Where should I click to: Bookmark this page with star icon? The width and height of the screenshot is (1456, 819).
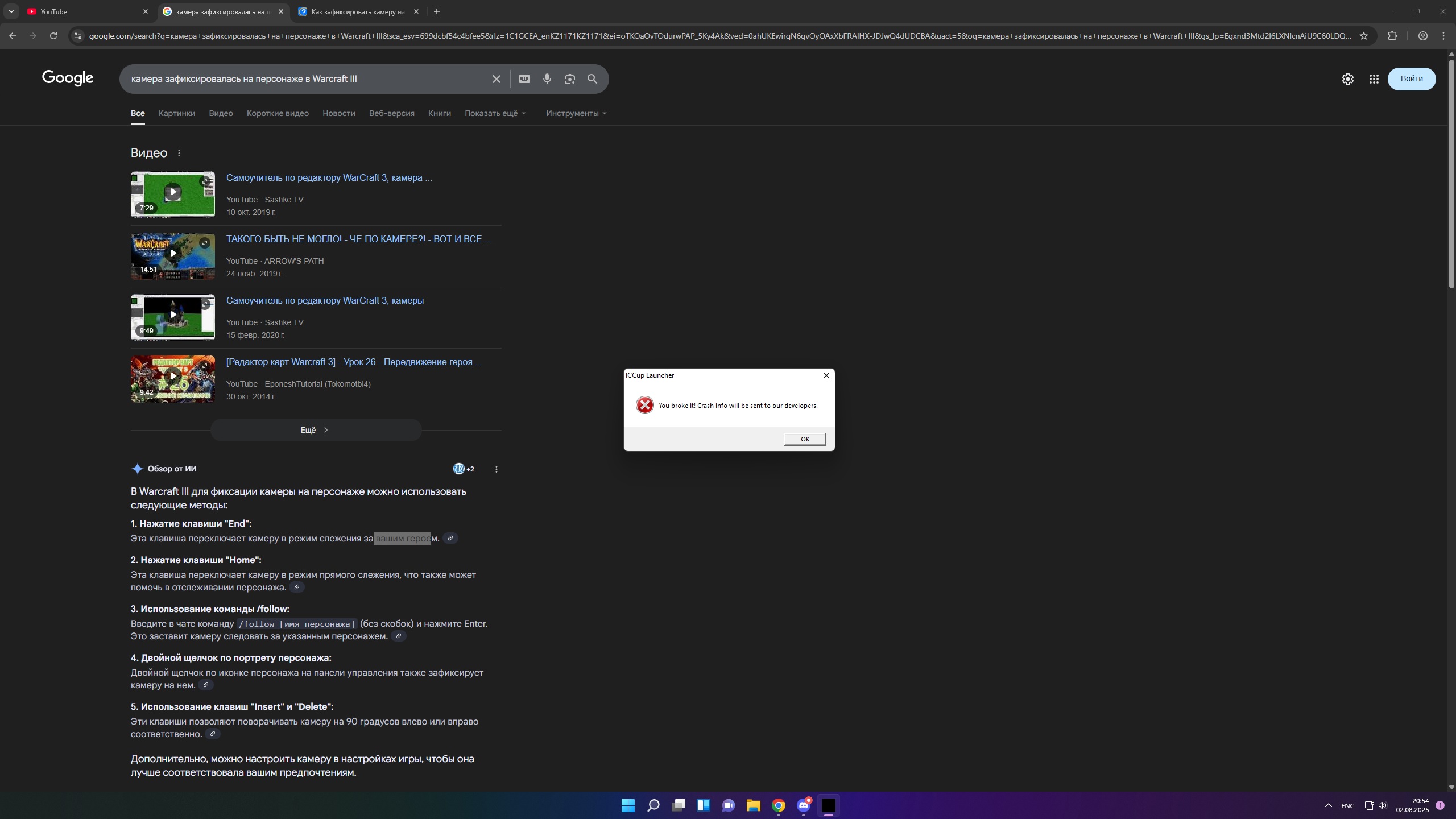[1363, 36]
